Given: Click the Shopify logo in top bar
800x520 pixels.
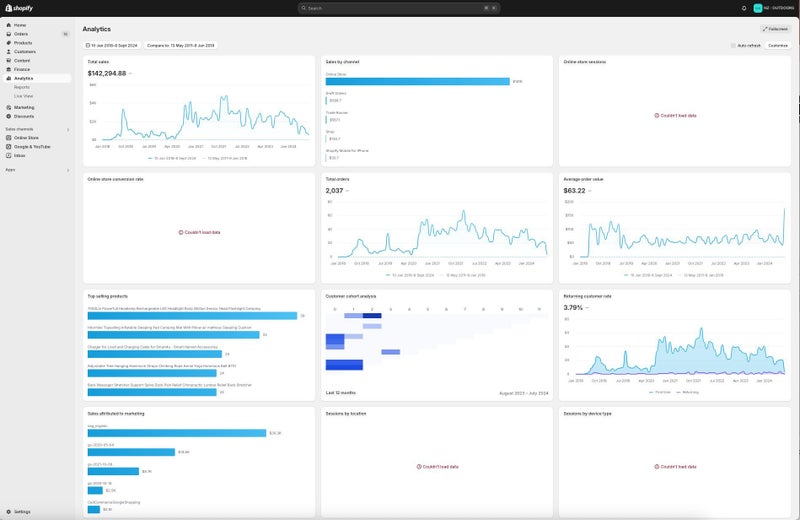Looking at the screenshot, I should click(18, 7).
